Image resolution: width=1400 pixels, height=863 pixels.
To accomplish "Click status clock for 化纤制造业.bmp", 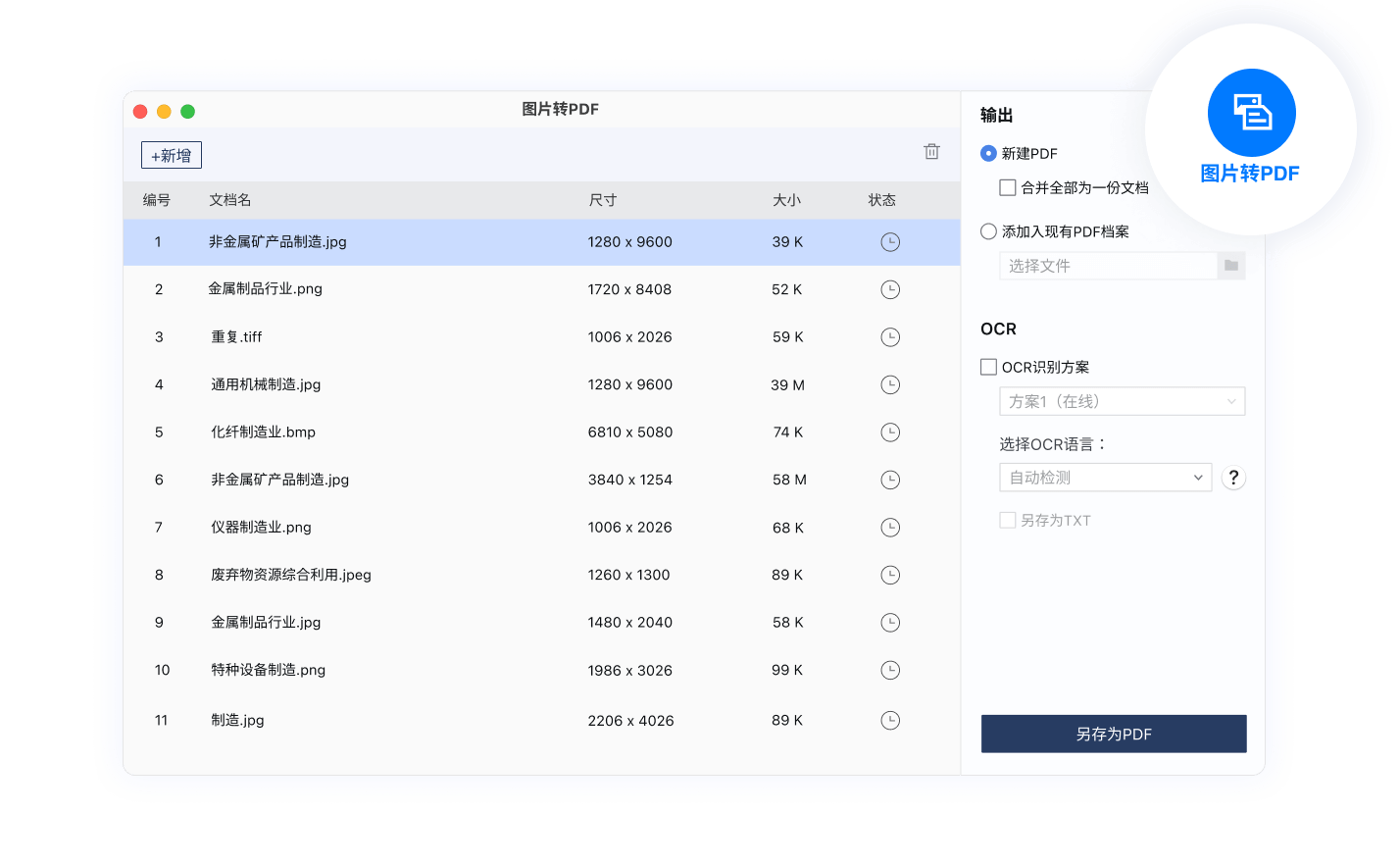I will pyautogui.click(x=890, y=432).
